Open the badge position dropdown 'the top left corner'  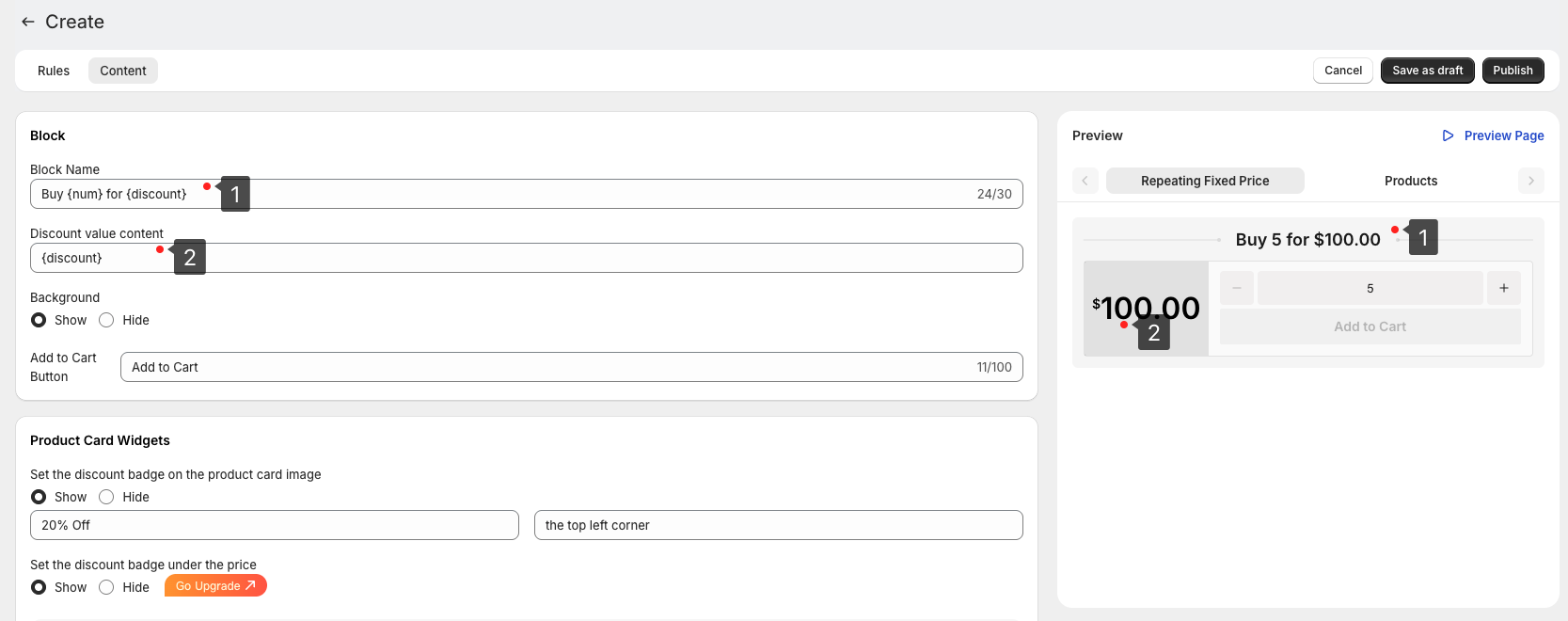pos(778,525)
